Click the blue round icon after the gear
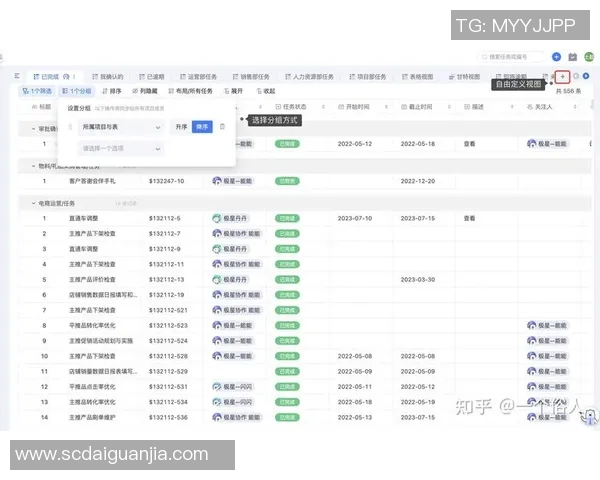600x480 pixels. [586, 76]
